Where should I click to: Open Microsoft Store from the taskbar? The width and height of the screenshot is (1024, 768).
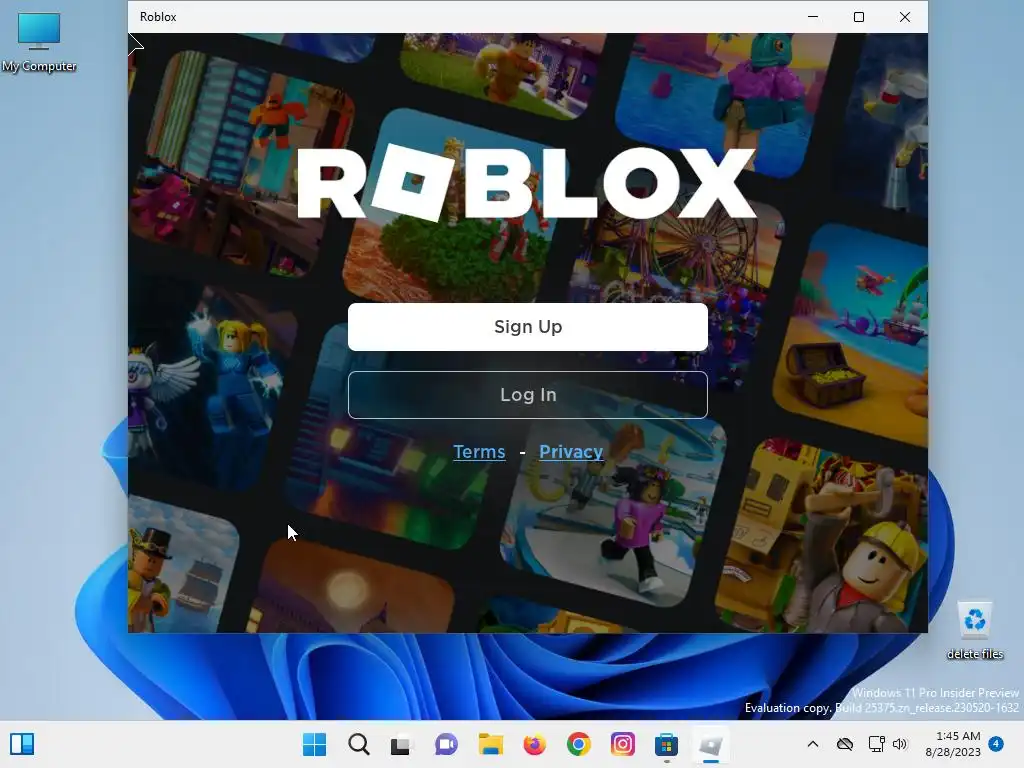point(666,744)
